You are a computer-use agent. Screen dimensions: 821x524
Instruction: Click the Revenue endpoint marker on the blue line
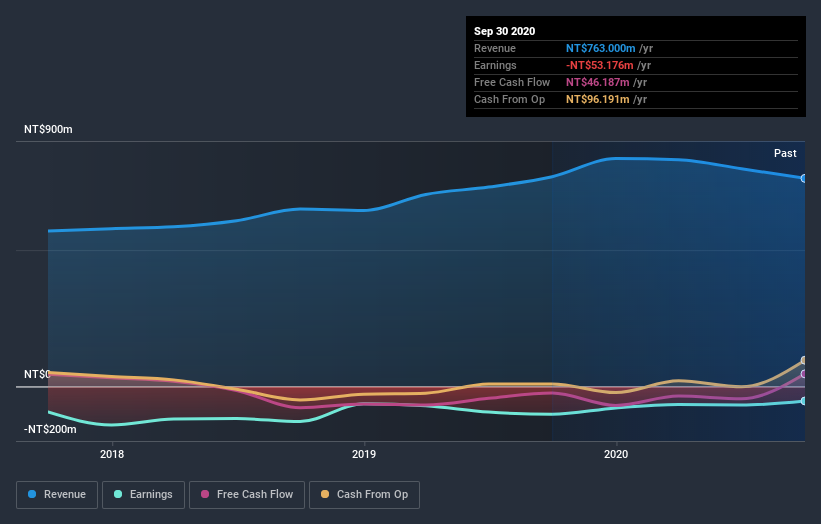(x=803, y=179)
